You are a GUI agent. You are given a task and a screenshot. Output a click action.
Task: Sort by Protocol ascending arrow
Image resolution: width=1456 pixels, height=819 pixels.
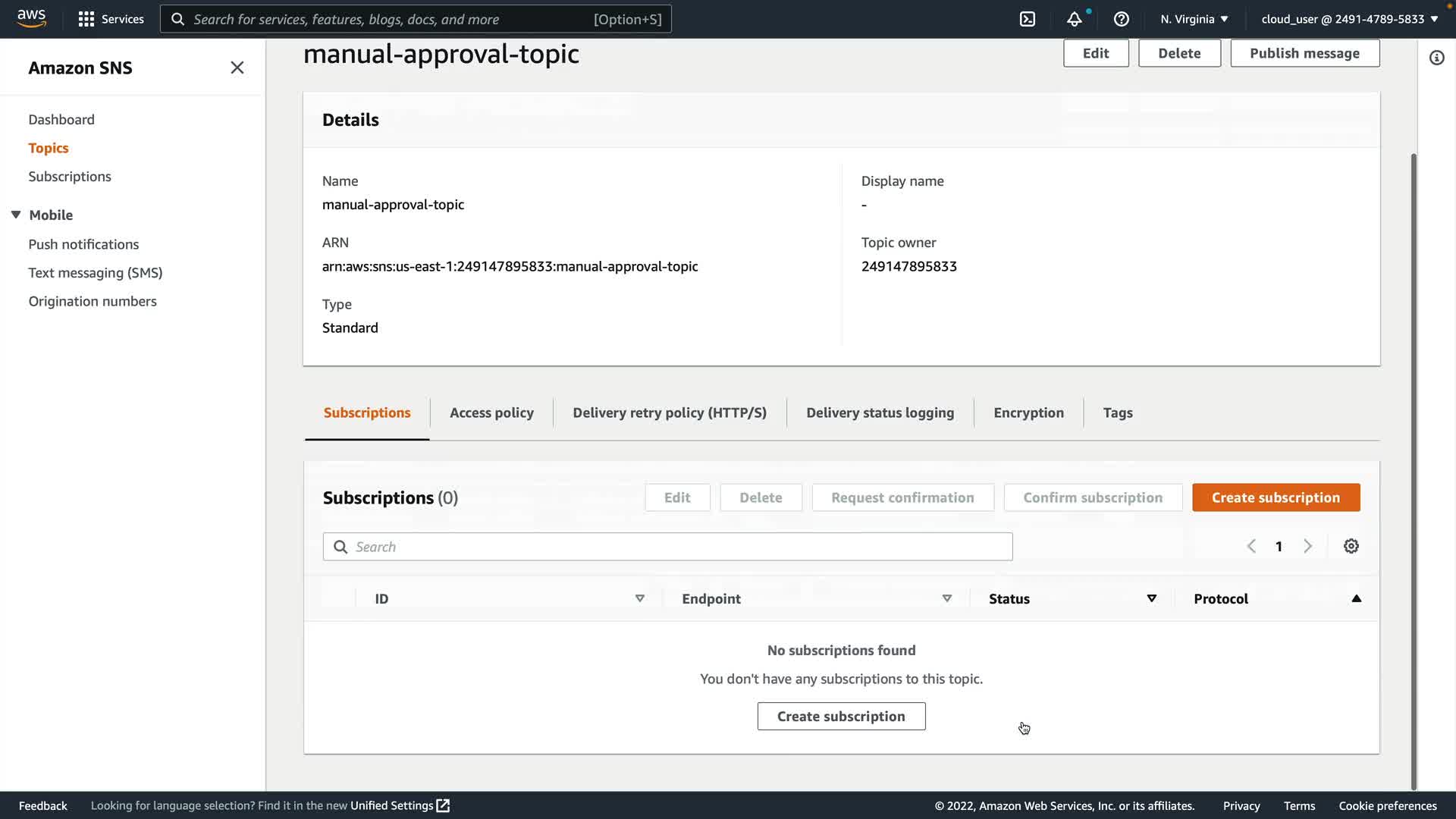[1356, 598]
